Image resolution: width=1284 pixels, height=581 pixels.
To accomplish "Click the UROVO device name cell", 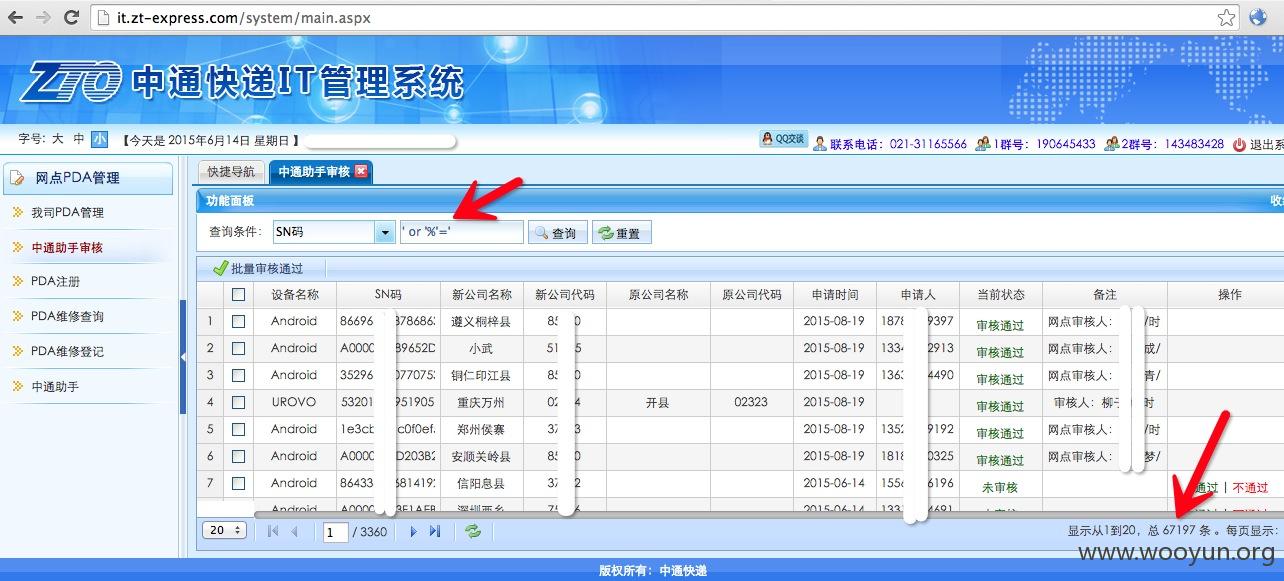I will pyautogui.click(x=294, y=402).
